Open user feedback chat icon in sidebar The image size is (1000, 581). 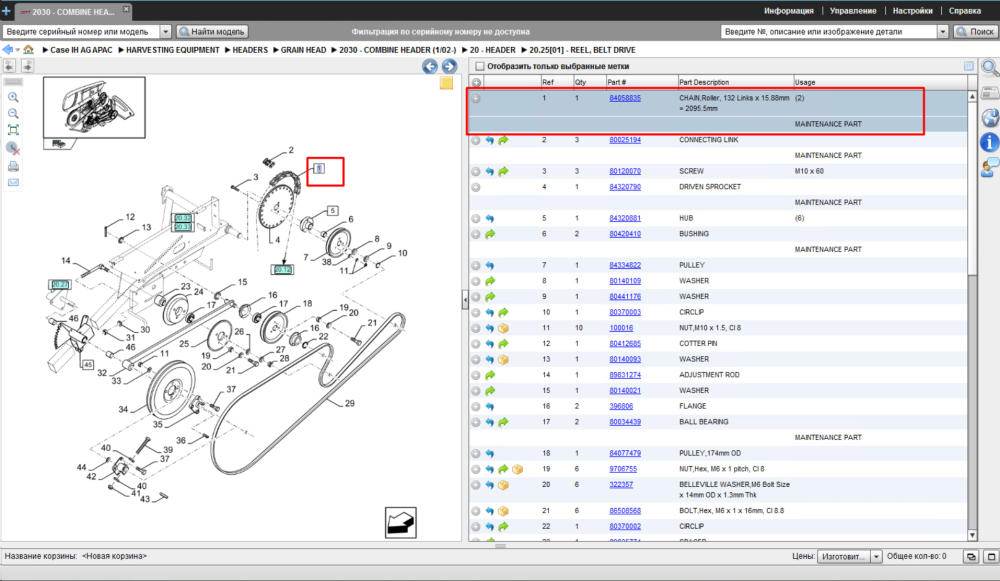click(990, 168)
